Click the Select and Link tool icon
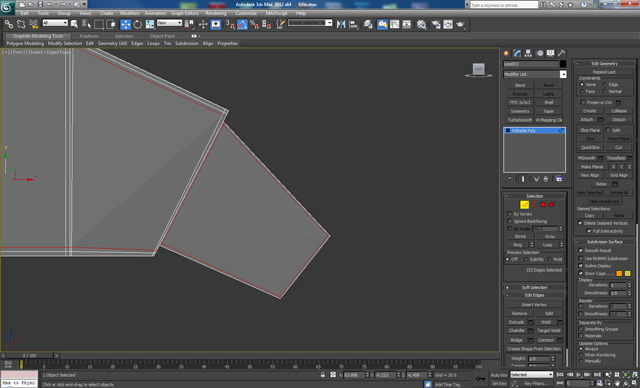Viewport: 640px width, 388px height. tap(9, 24)
